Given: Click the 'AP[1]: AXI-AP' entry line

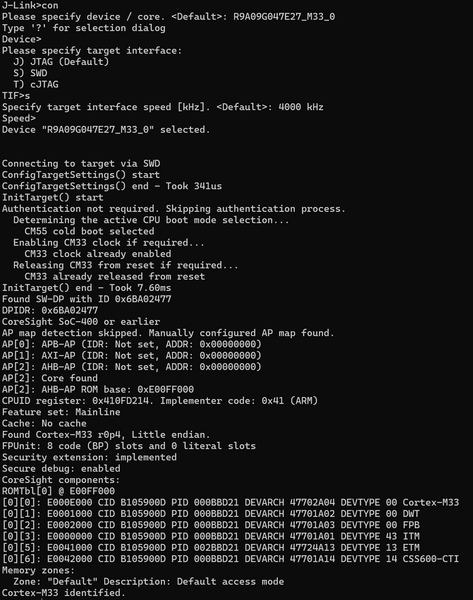Looking at the screenshot, I should (132, 355).
